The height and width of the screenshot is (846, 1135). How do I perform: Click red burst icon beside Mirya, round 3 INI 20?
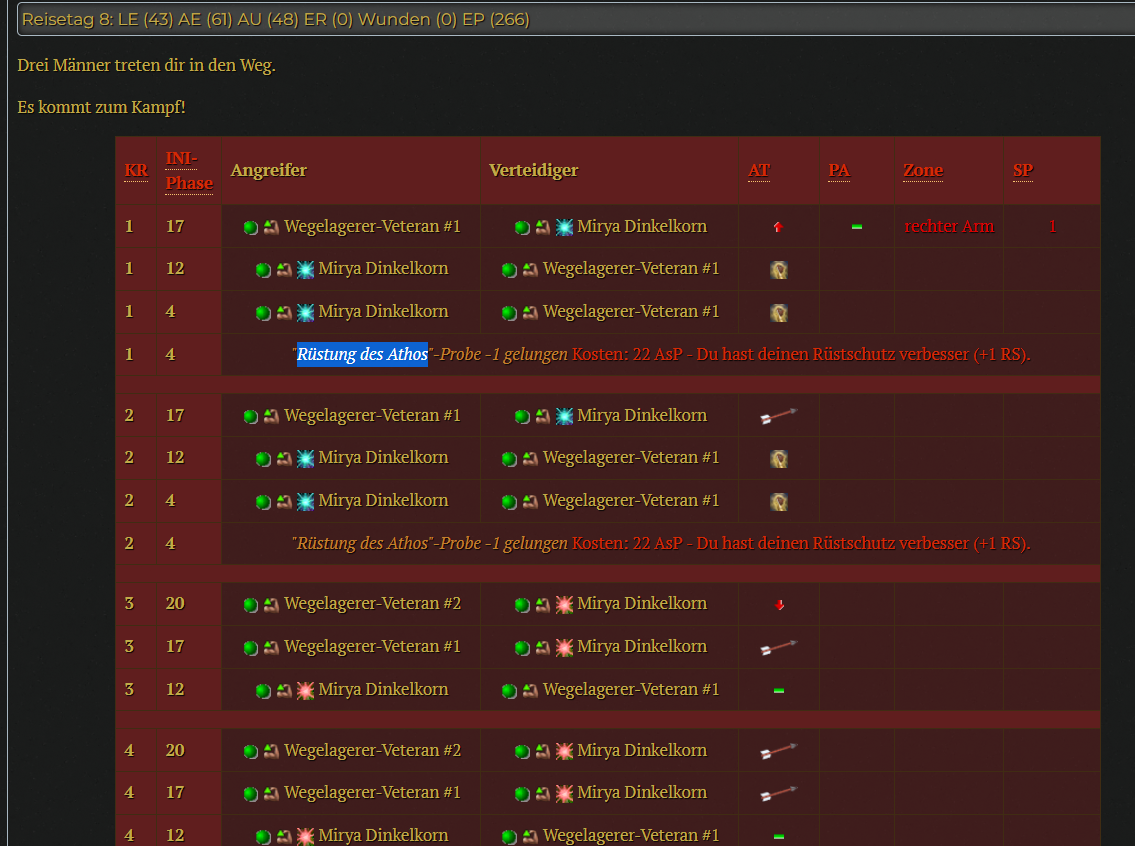tap(564, 604)
